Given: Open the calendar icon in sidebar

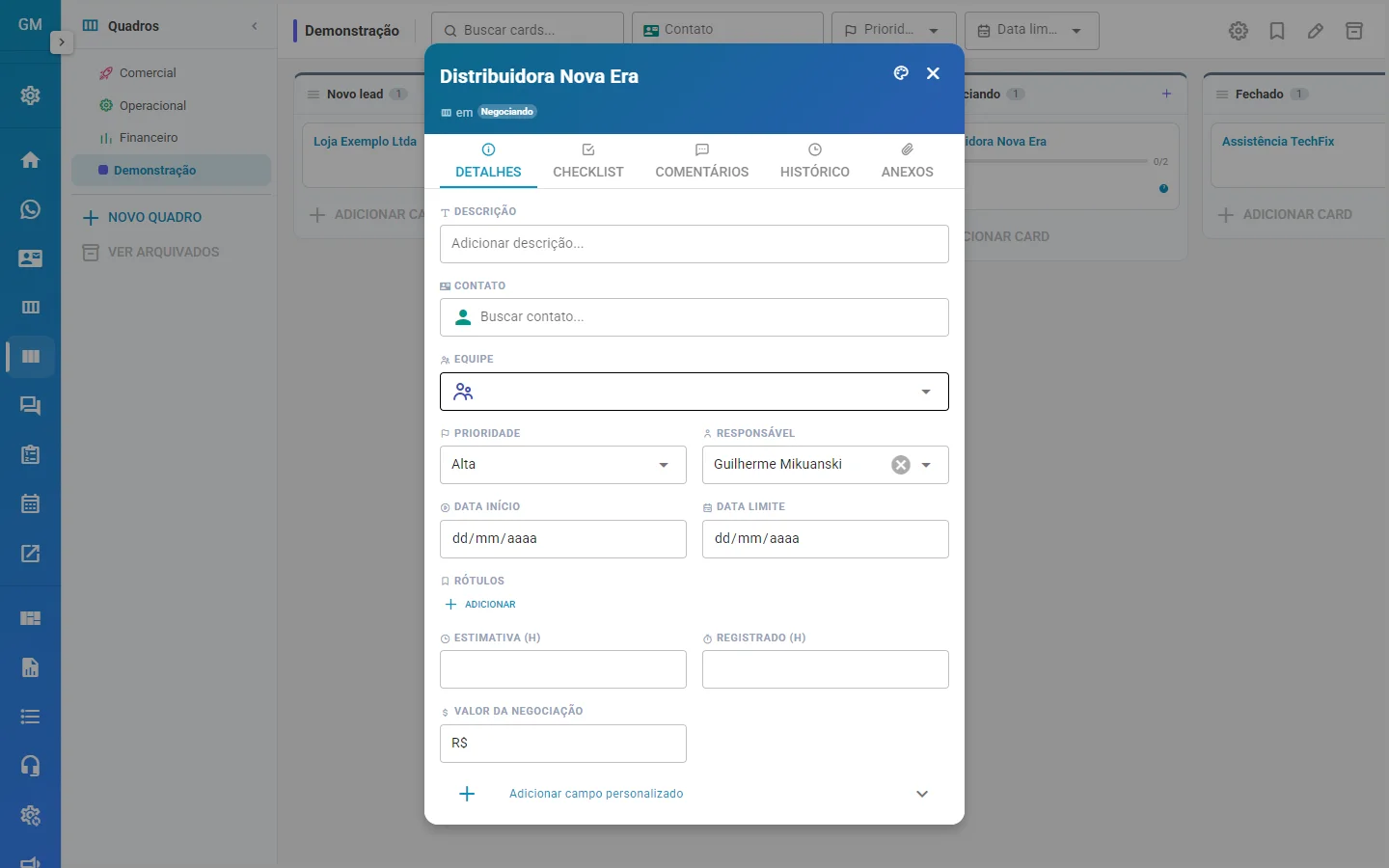Looking at the screenshot, I should point(30,504).
